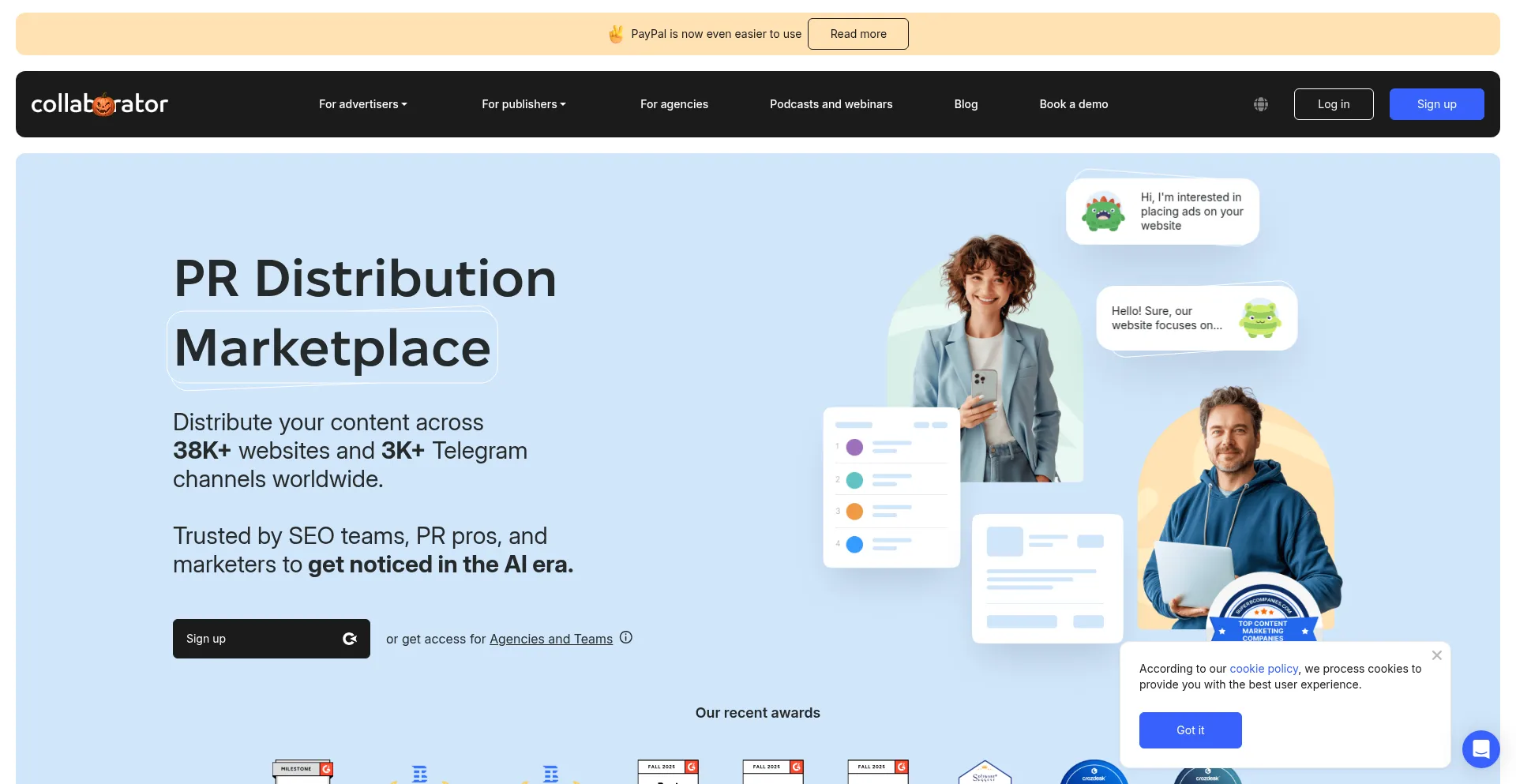Accept cookies with the Got it button
This screenshot has width=1516, height=784.
(1190, 730)
